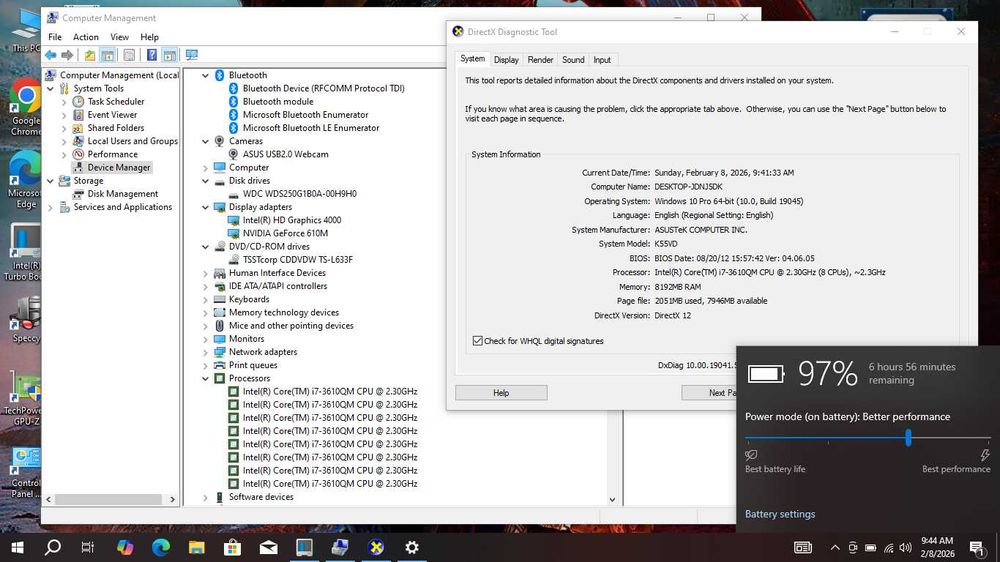
Task: Open taskbar Search magnifier
Action: (54, 547)
